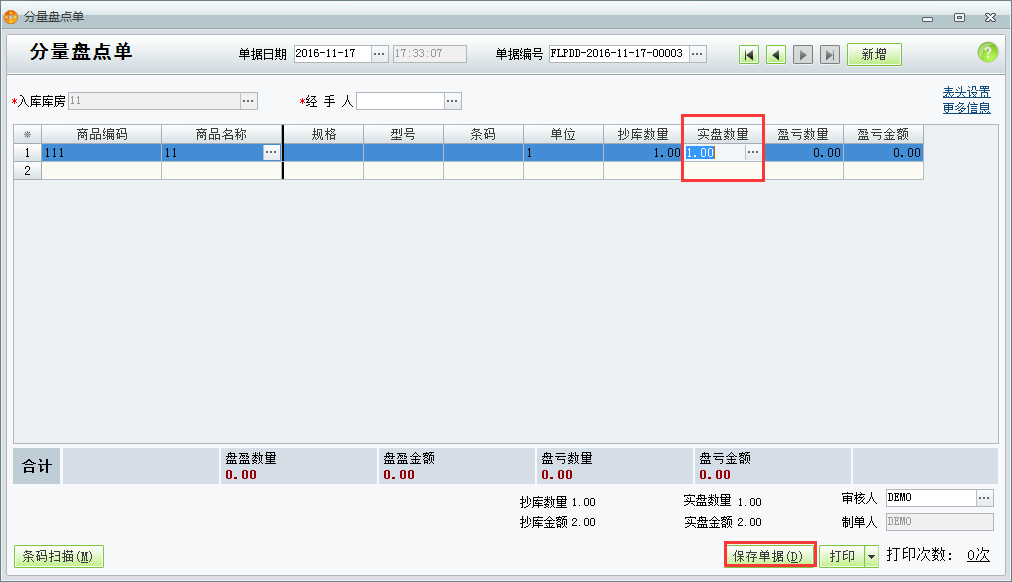
Task: Print using the 打印 button
Action: pyautogui.click(x=843, y=557)
